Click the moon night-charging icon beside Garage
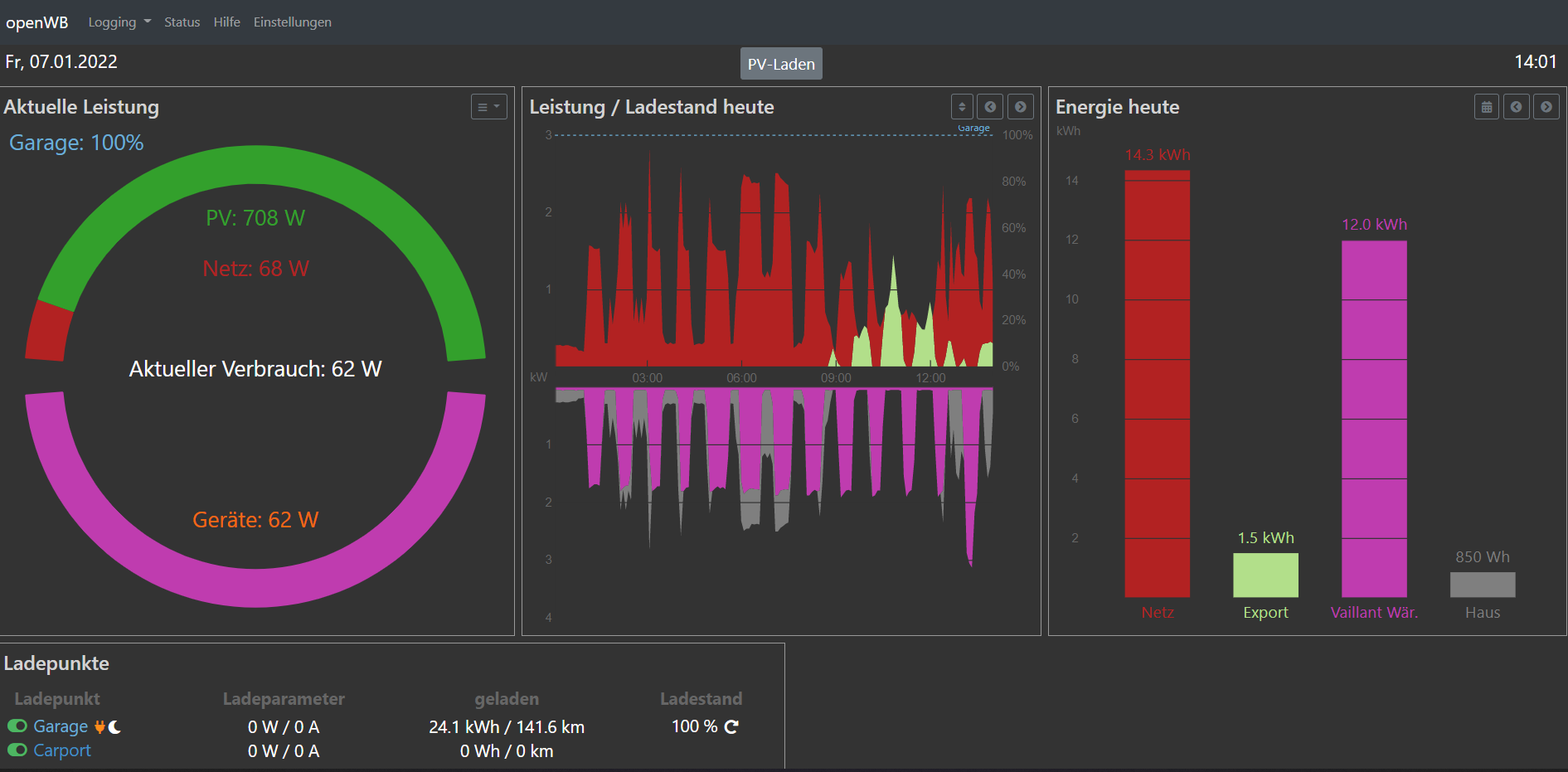The image size is (1568, 772). [114, 727]
